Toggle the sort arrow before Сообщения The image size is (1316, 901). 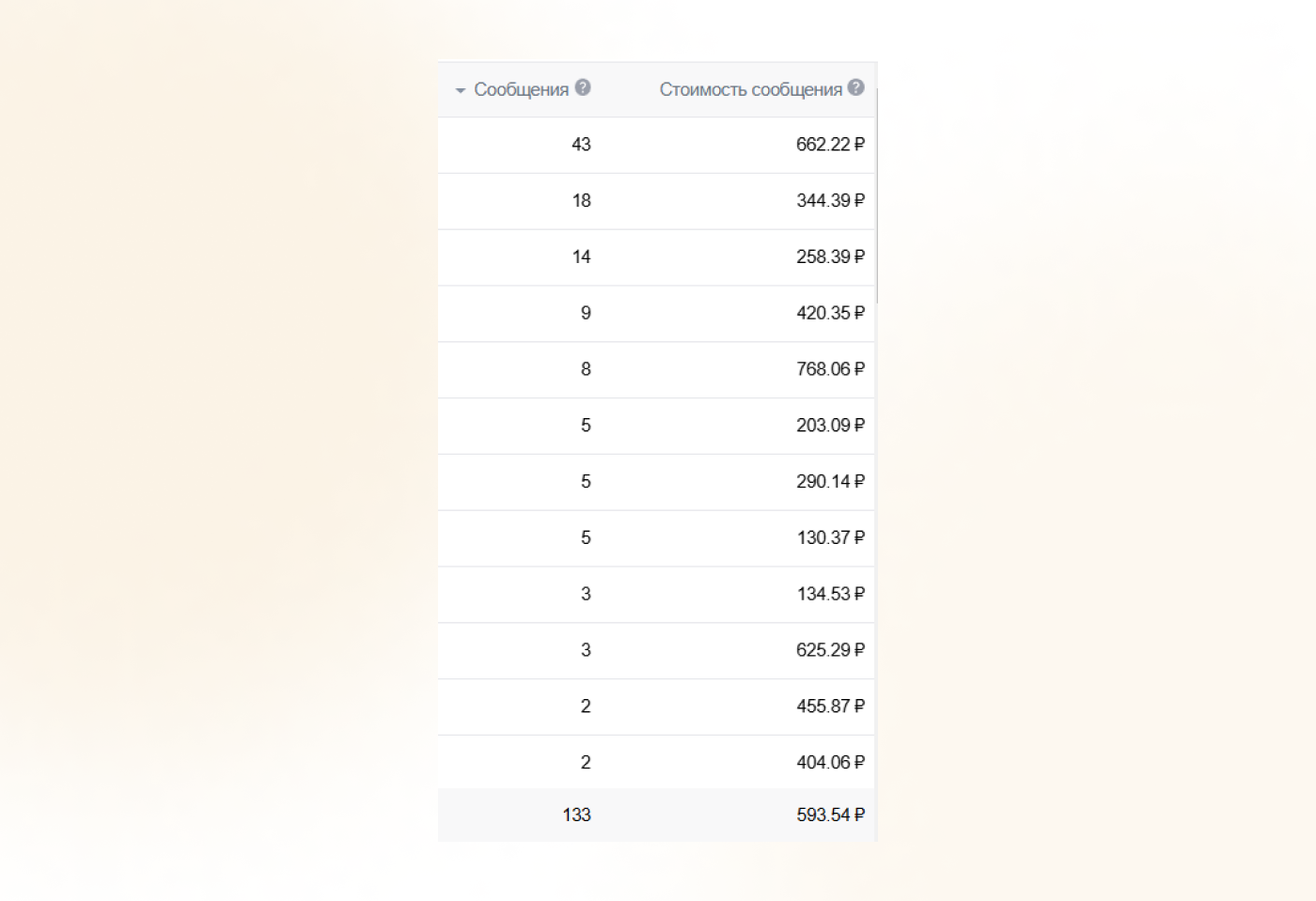tap(461, 90)
